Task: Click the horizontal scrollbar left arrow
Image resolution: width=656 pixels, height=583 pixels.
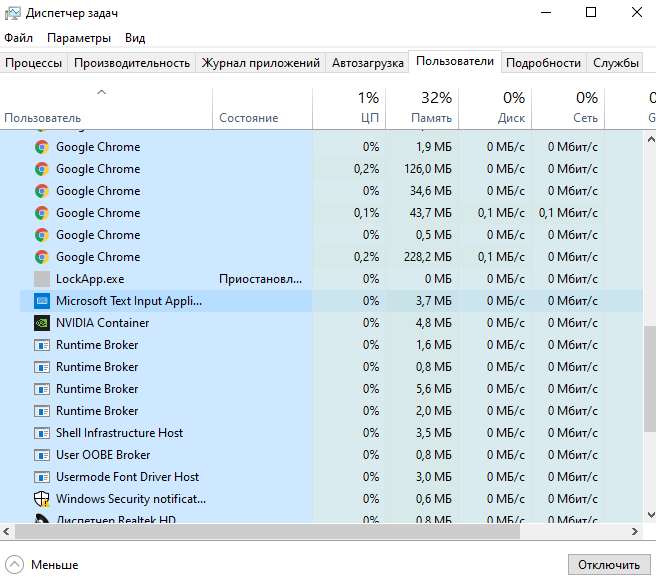Action: pos(6,532)
